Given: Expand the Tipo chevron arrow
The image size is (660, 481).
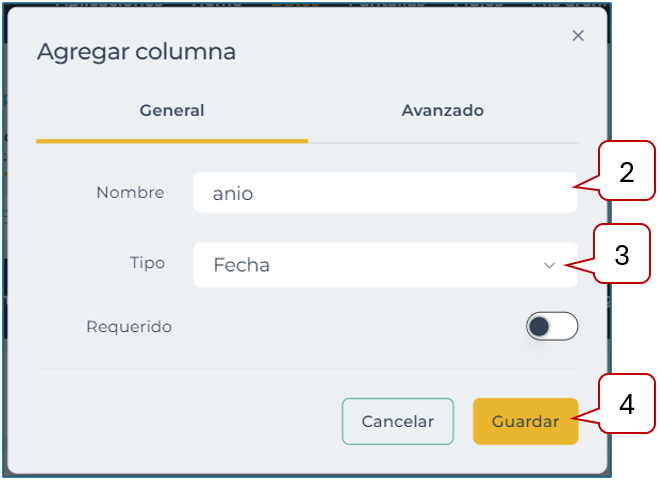Looking at the screenshot, I should (x=549, y=265).
